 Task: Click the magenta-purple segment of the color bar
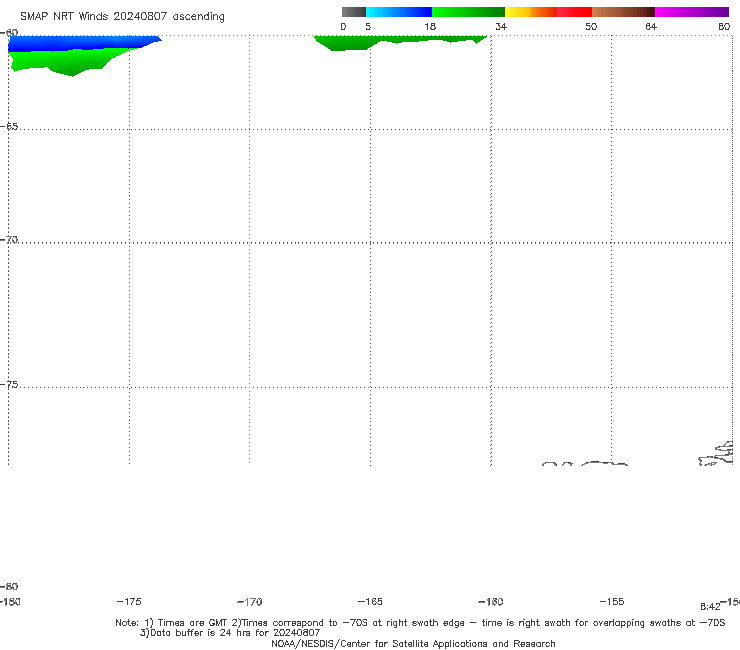[692, 12]
